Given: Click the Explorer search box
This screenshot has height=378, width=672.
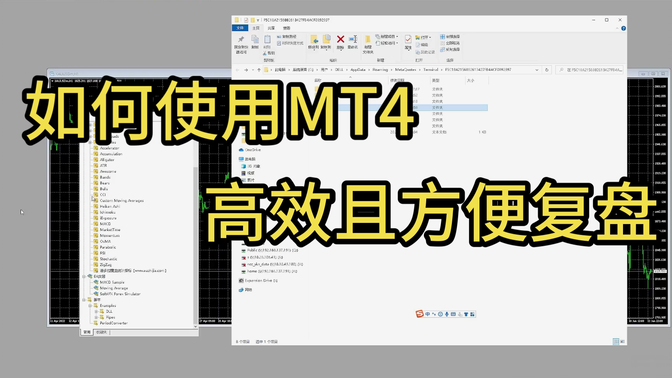Looking at the screenshot, I should coord(589,69).
